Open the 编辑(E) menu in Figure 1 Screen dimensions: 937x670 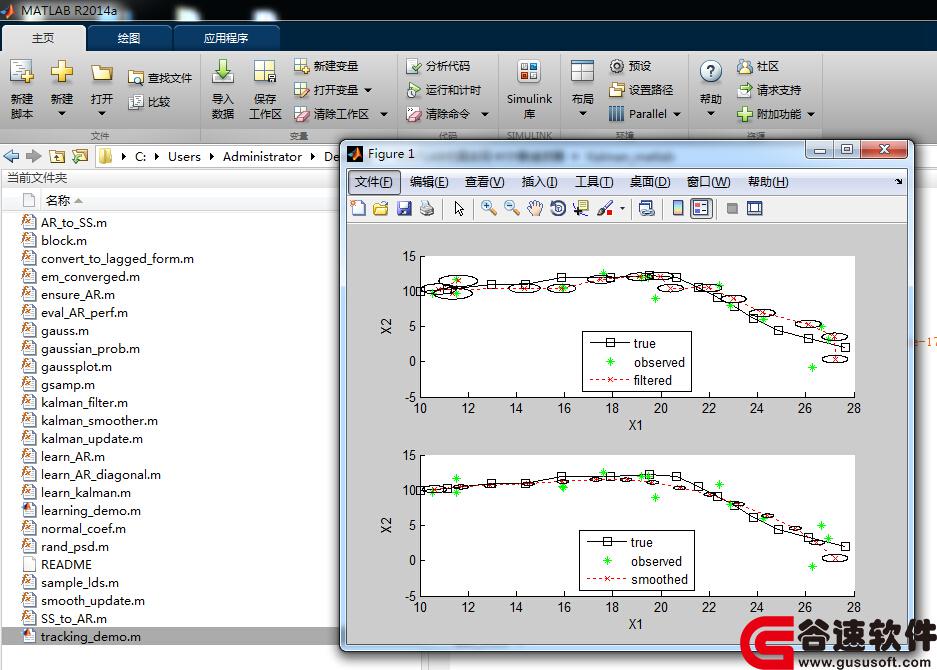429,182
